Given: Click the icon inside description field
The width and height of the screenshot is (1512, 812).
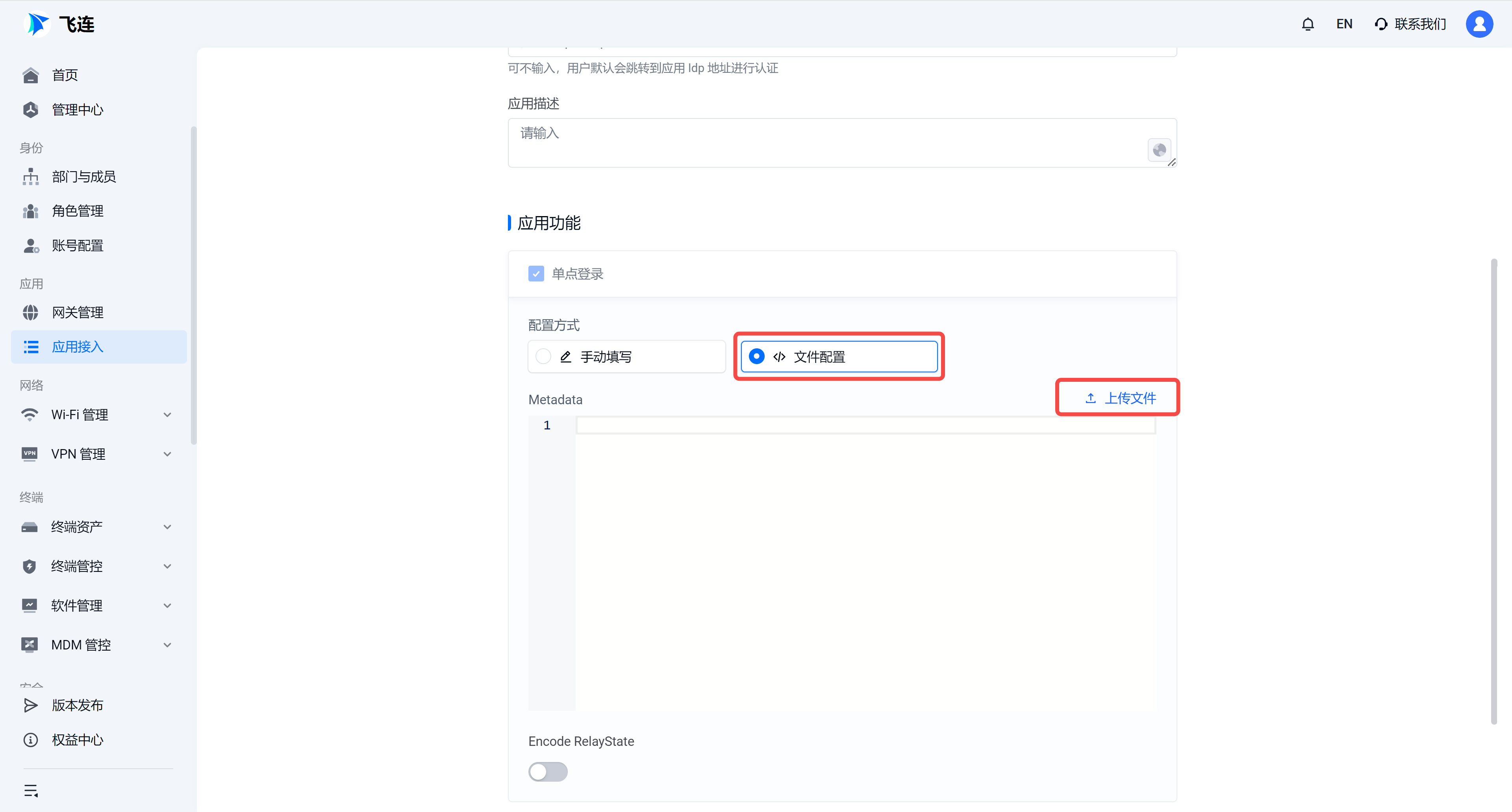Looking at the screenshot, I should pyautogui.click(x=1159, y=150).
